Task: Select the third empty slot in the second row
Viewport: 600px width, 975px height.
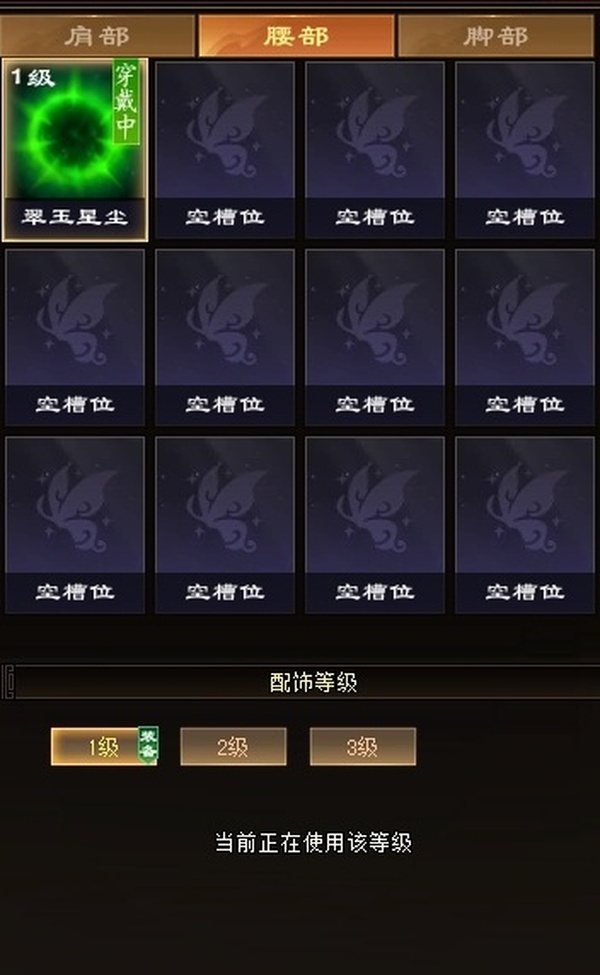Action: tap(375, 338)
